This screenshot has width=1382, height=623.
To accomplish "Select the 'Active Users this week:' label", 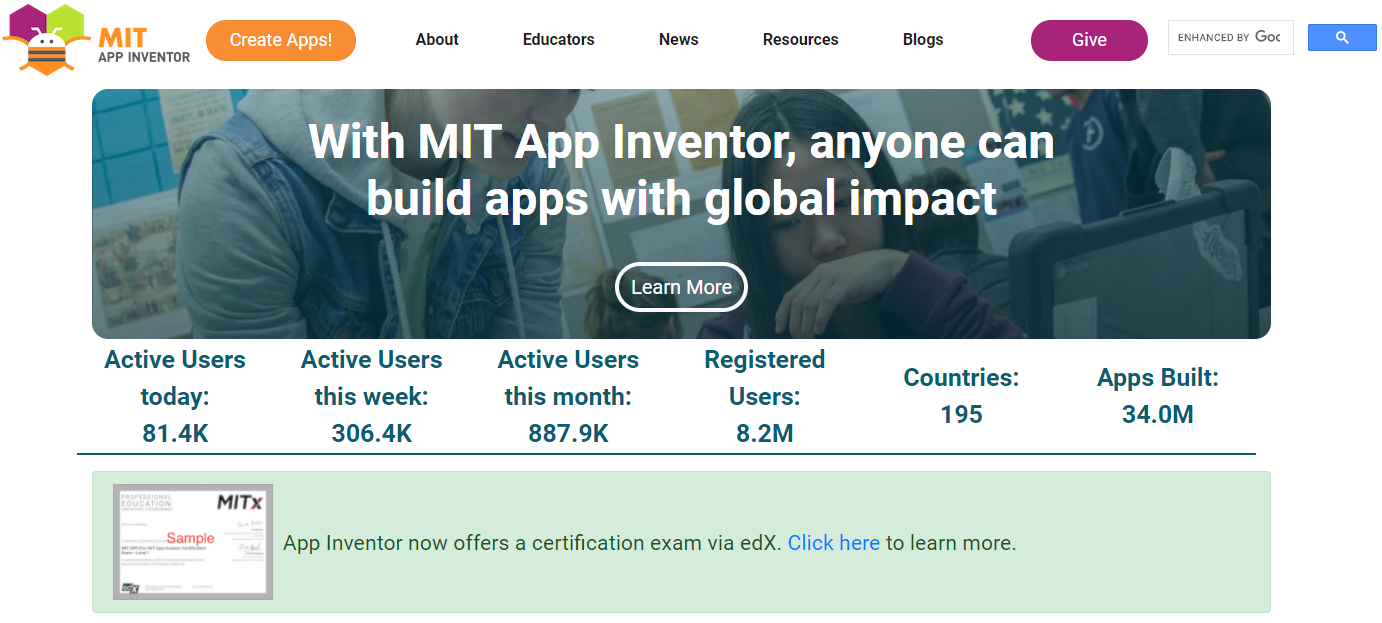I will [372, 378].
